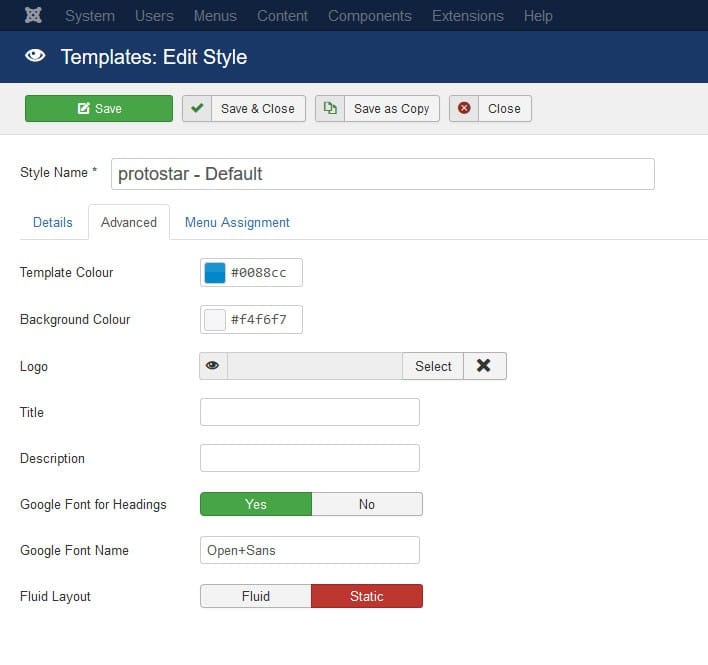Click the Logo path field
This screenshot has height=665, width=708.
point(315,366)
